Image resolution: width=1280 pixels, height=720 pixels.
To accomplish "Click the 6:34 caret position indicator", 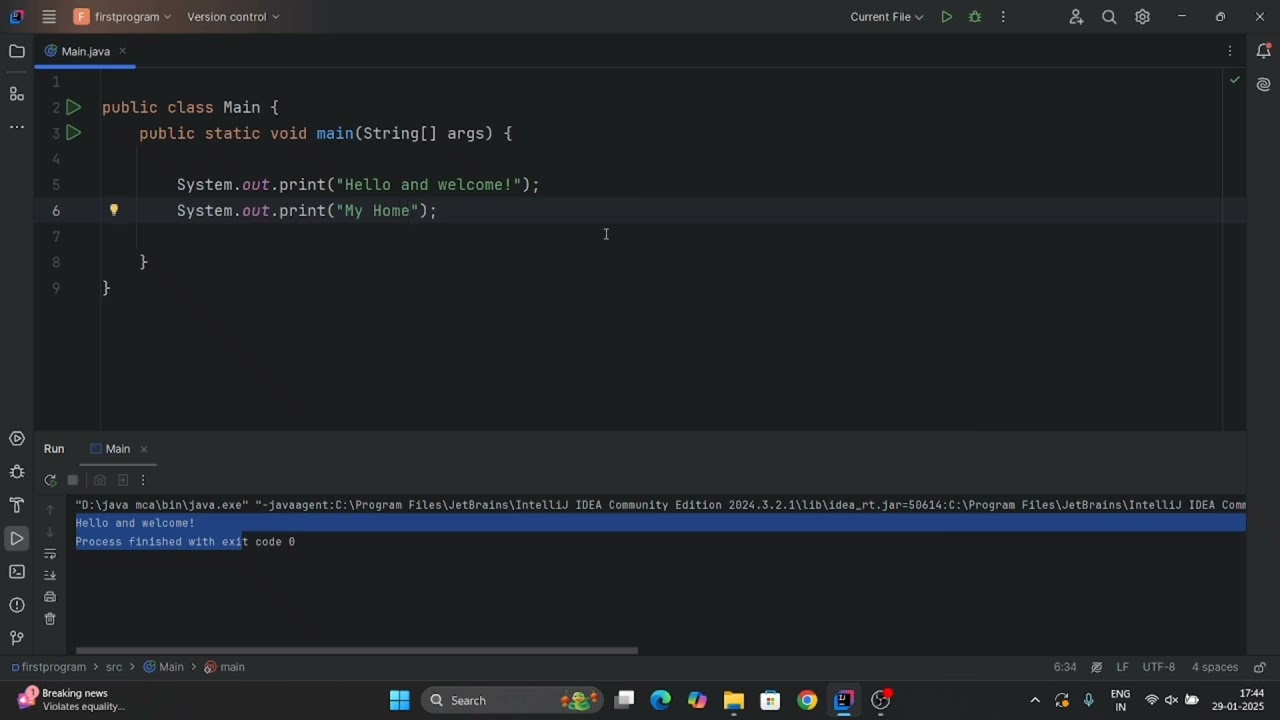I will click(1065, 667).
